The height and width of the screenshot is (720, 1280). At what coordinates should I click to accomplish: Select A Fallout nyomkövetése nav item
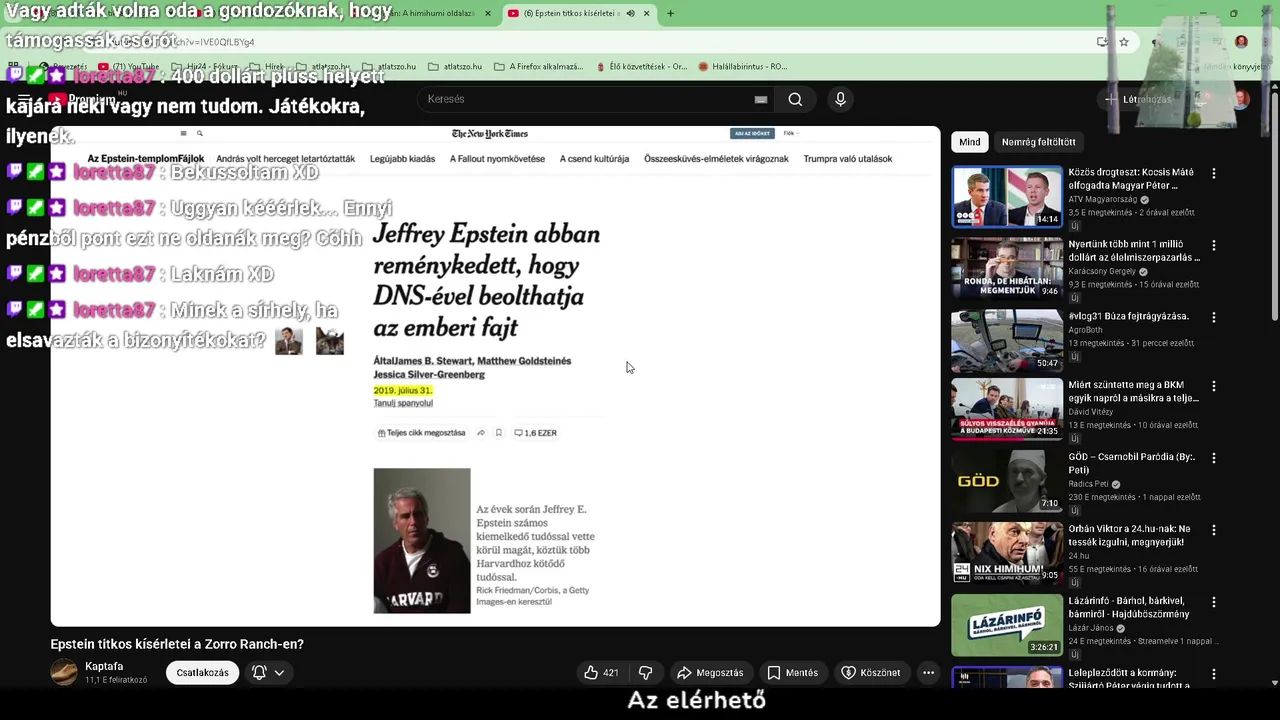[497, 158]
